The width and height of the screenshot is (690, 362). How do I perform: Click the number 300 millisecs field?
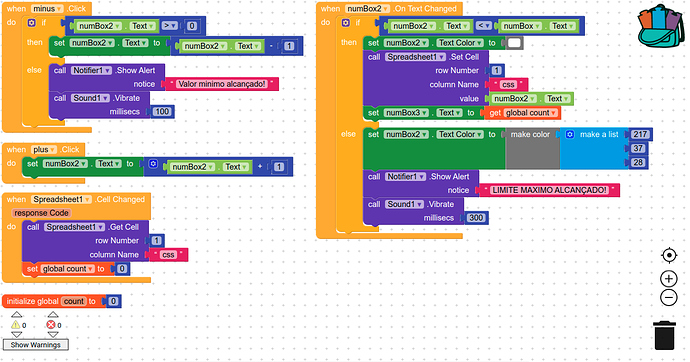pyautogui.click(x=476, y=218)
